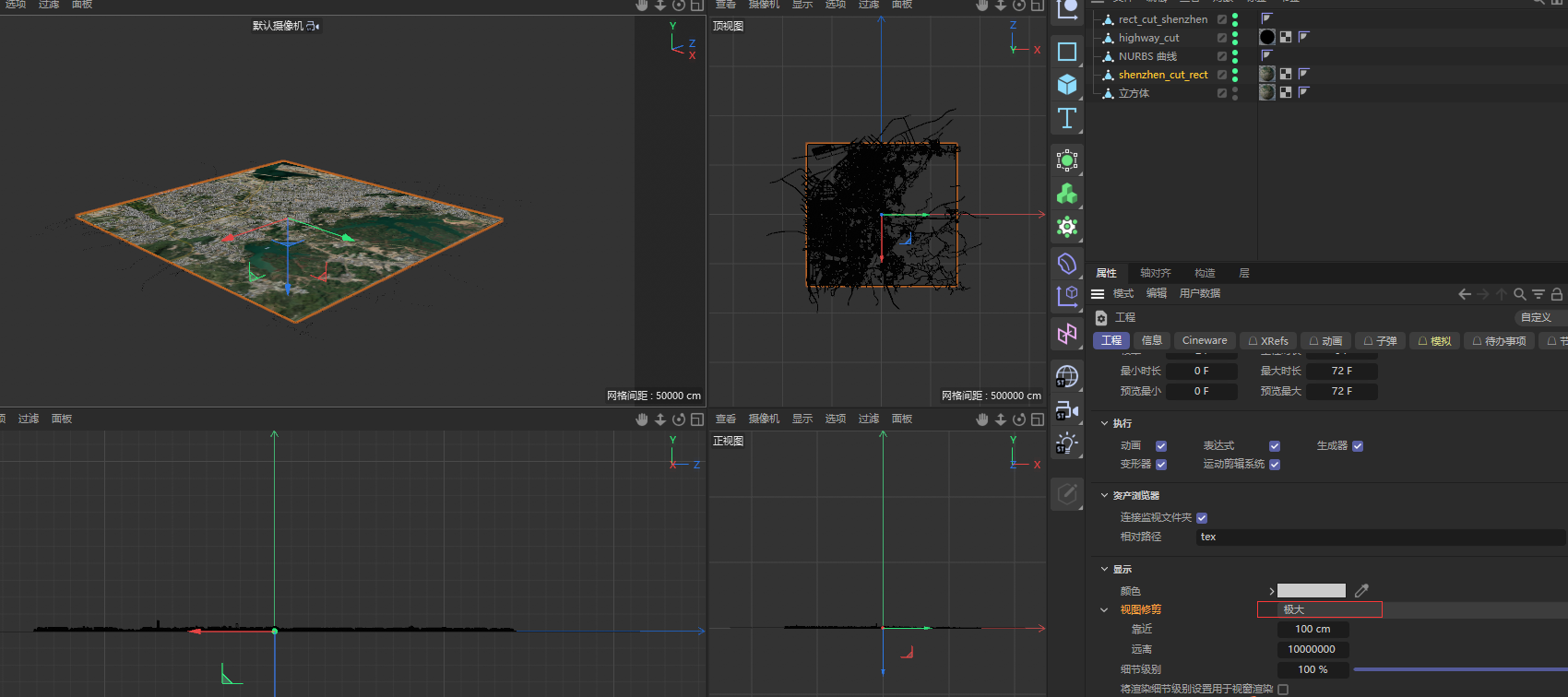
Task: Show the 信息 project tab
Action: pyautogui.click(x=1152, y=340)
